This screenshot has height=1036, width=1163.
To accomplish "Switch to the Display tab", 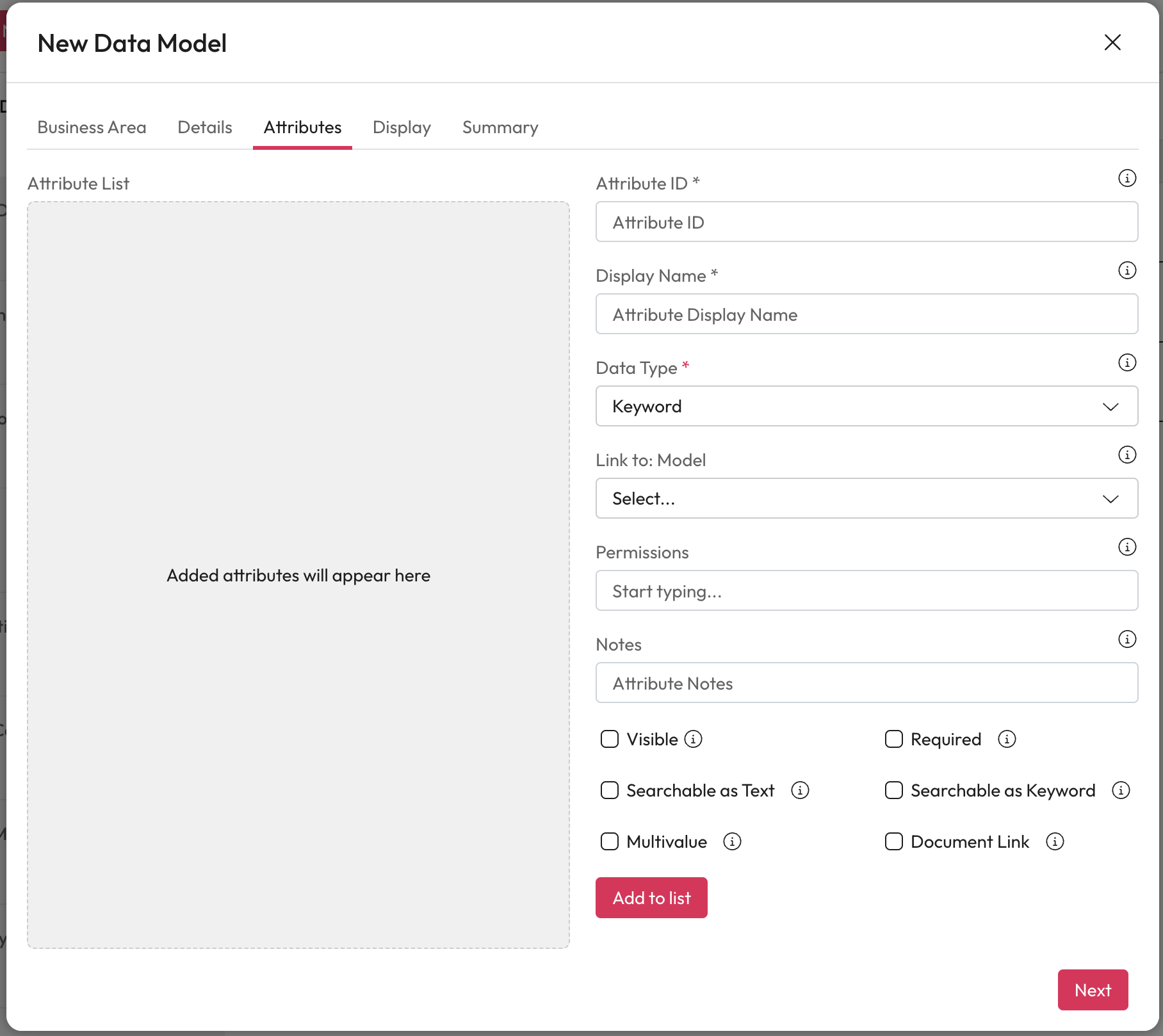I will (x=402, y=127).
